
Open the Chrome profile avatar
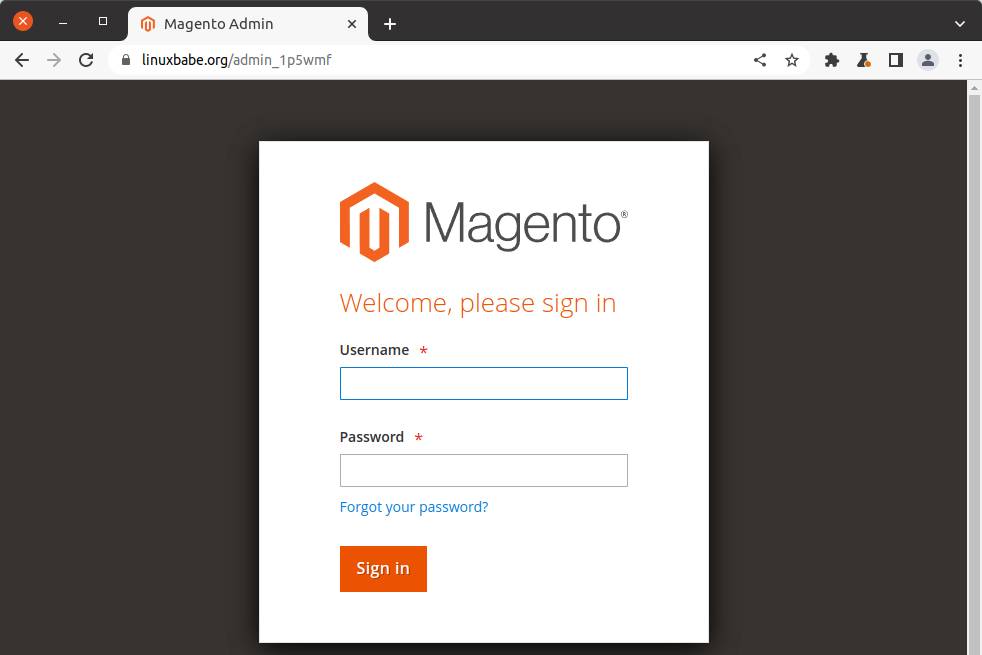(928, 60)
